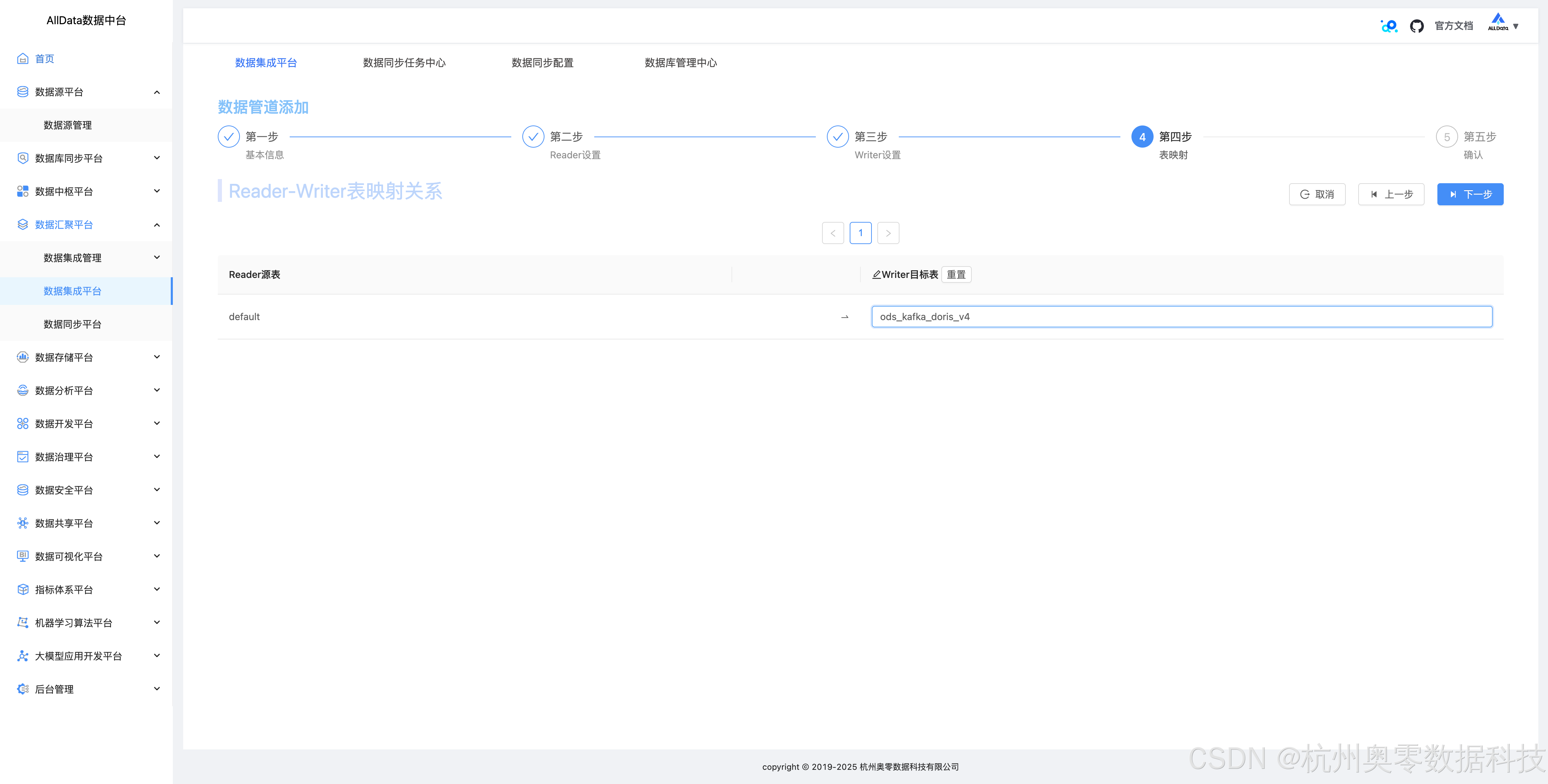This screenshot has height=784, width=1548.
Task: Click the 数据库同步平台 icon
Action: 23,158
